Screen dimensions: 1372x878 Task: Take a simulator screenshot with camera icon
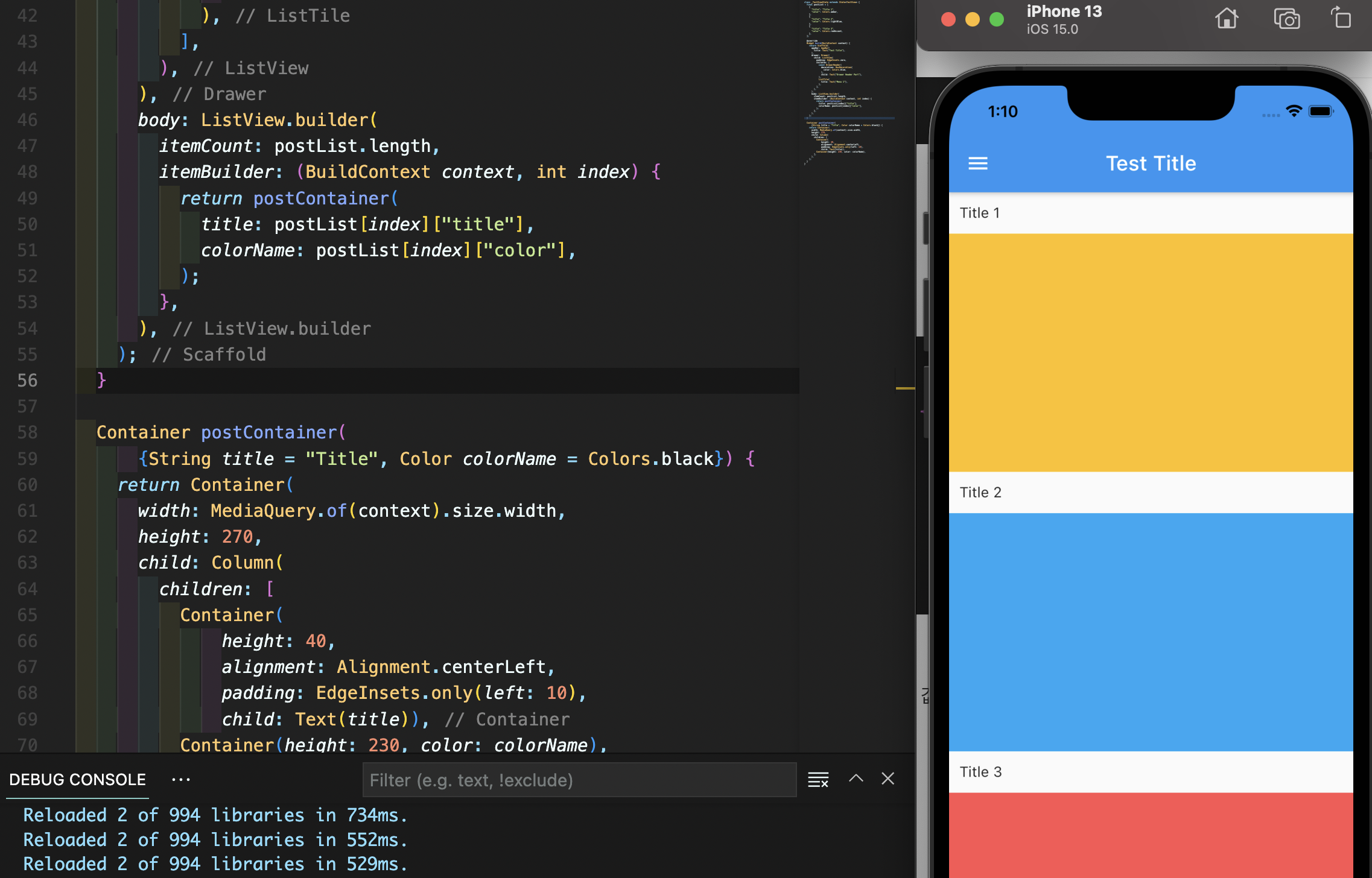(x=1286, y=19)
